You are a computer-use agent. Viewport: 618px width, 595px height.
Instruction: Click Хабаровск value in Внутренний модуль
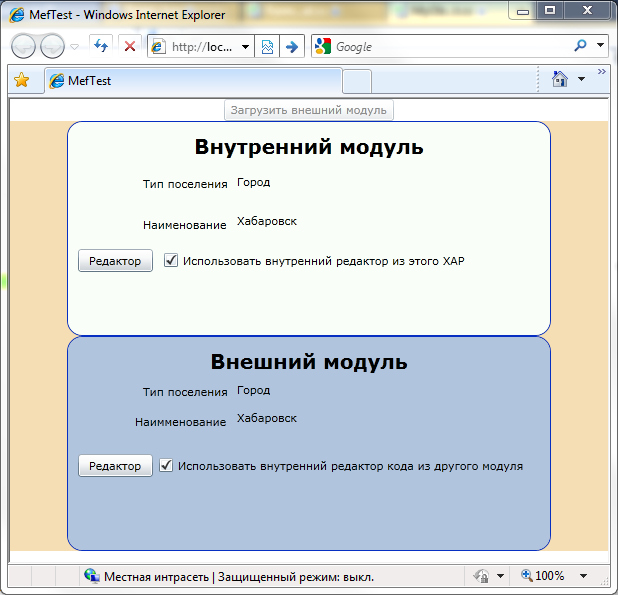[266, 221]
